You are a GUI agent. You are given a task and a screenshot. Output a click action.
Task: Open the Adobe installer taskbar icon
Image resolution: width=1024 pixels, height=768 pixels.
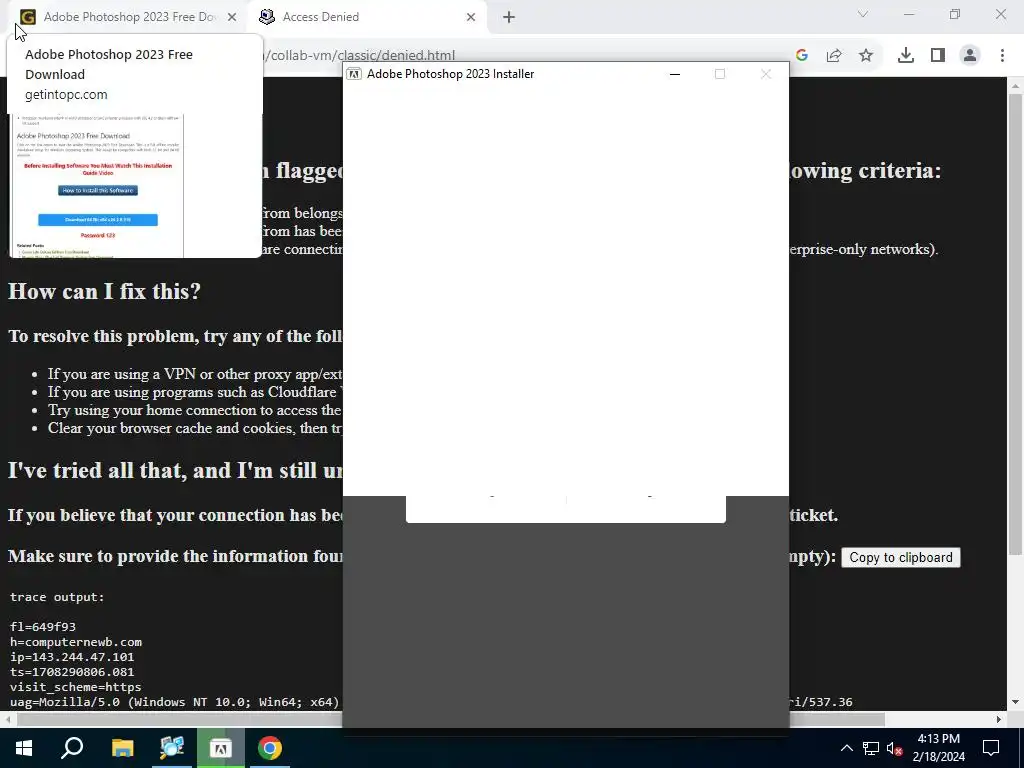(220, 748)
